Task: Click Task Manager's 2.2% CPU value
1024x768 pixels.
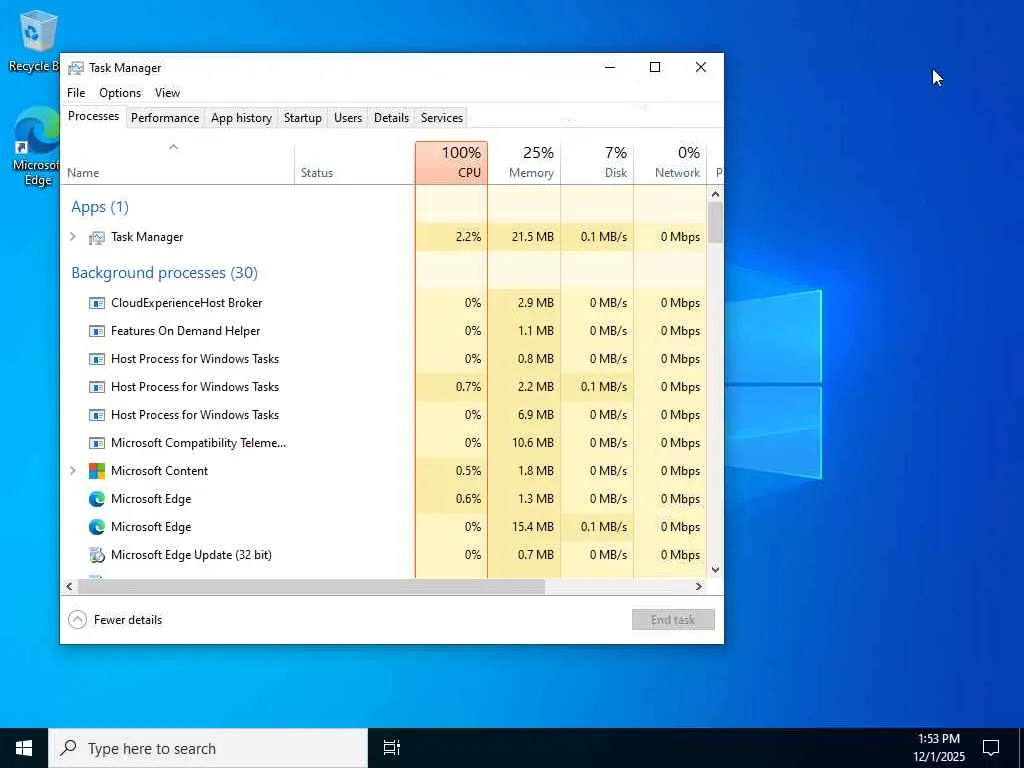Action: click(x=468, y=237)
